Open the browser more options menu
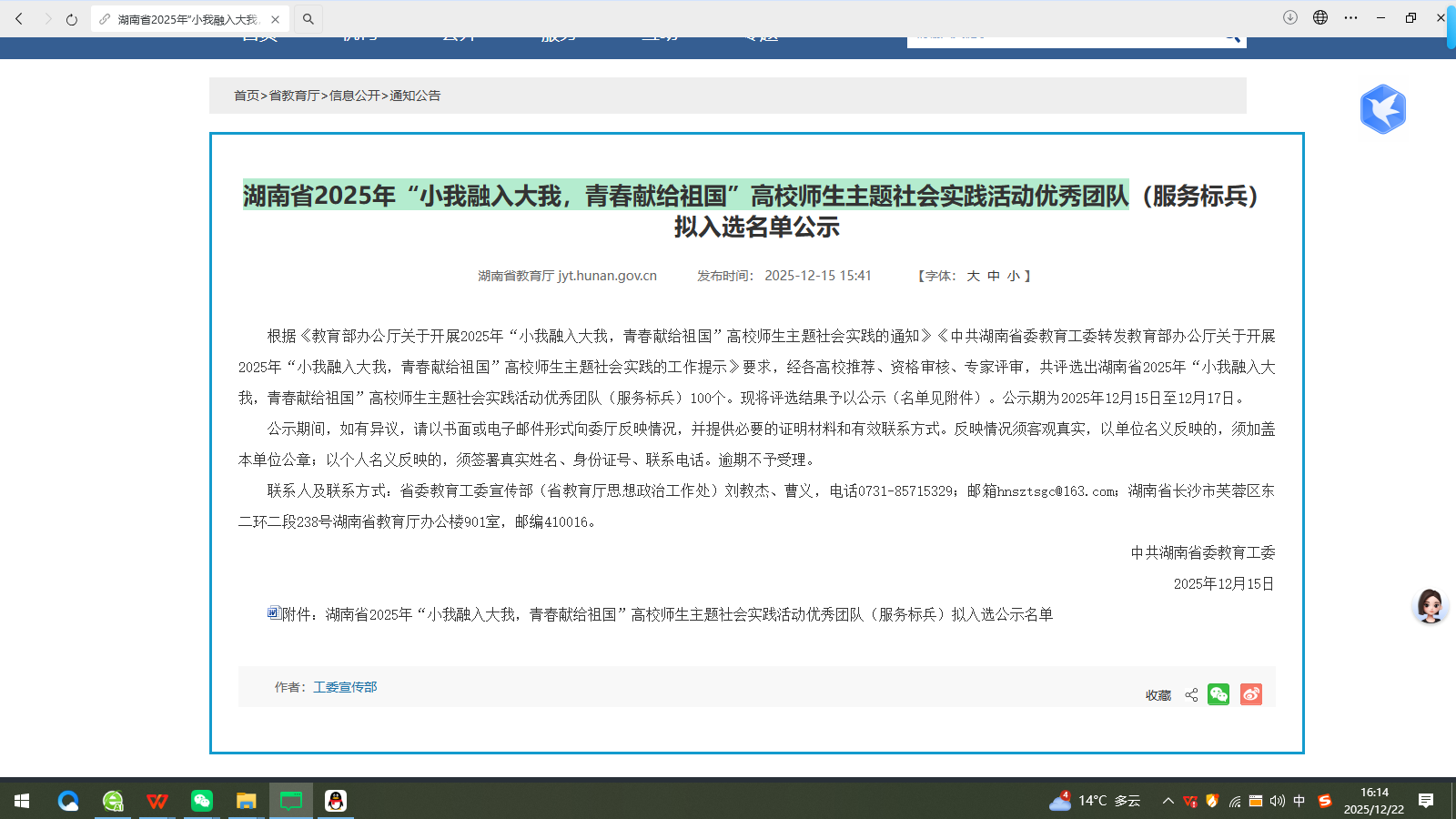 coord(1350,17)
